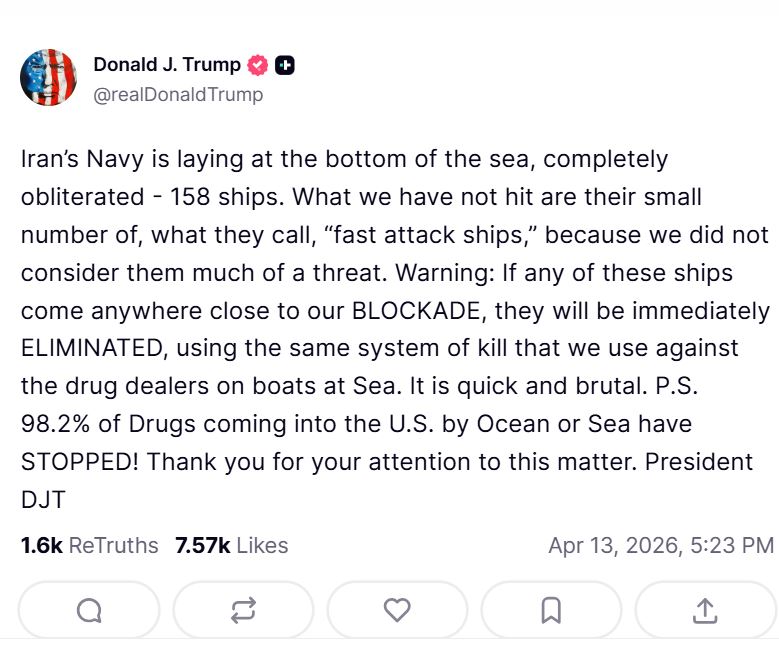Click the @realDonaldTrump handle
Screen dimensions: 779x657
178,95
